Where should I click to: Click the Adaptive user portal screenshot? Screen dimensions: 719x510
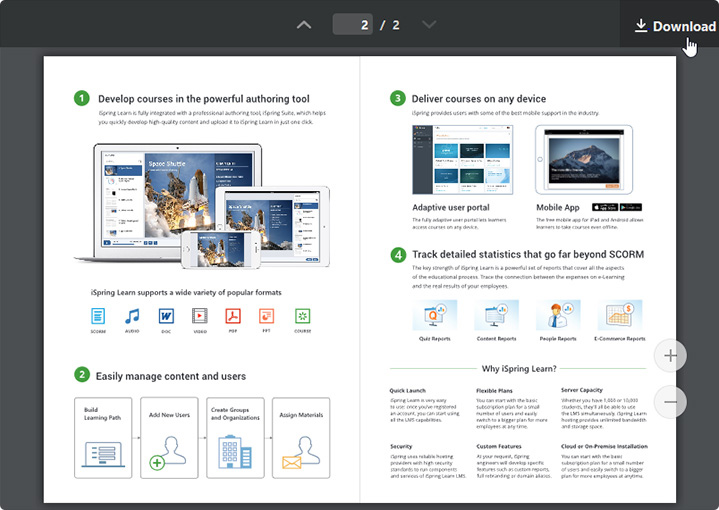(462, 160)
